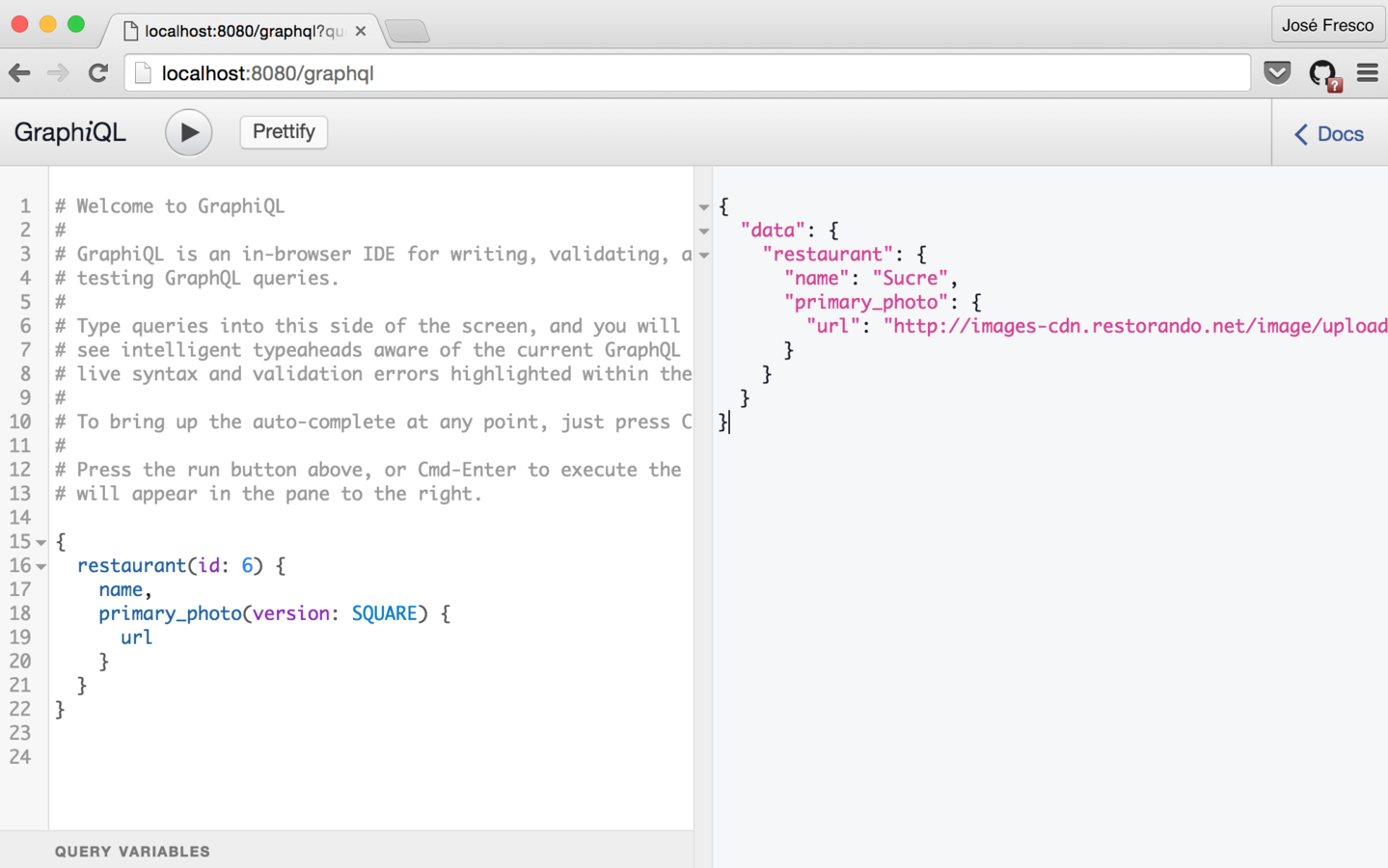Click line number 24 in gutter
The width and height of the screenshot is (1388, 868).
(x=20, y=757)
